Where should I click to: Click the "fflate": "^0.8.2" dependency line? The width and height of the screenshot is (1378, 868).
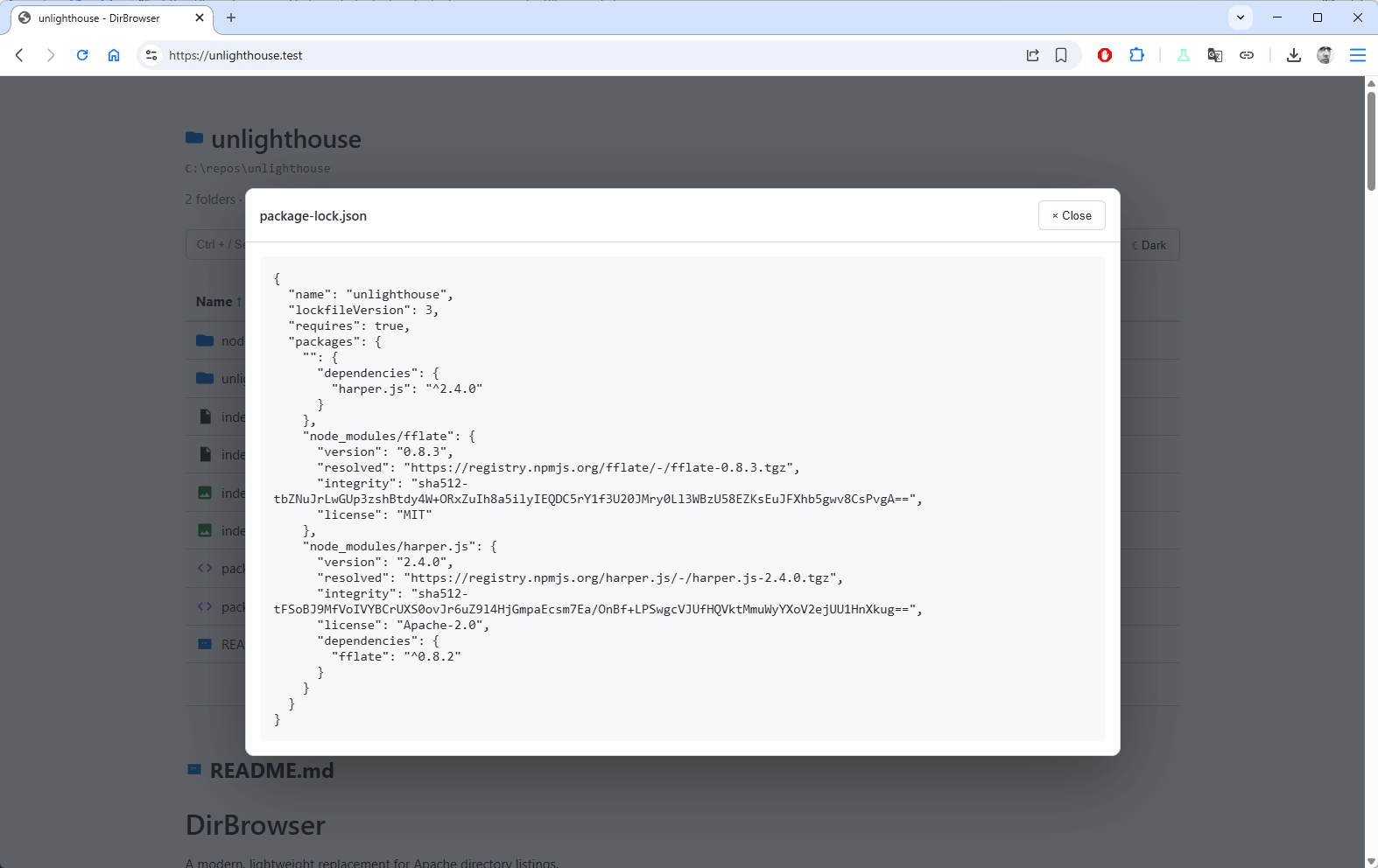pos(396,656)
